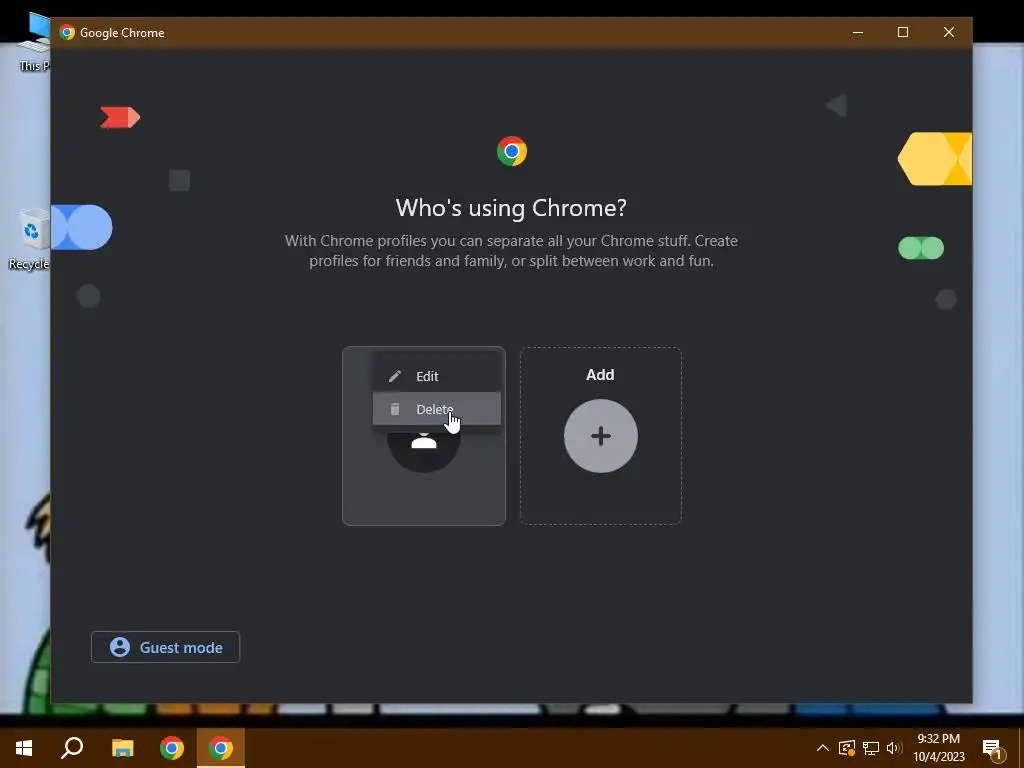This screenshot has width=1024, height=768.
Task: Click the security warning tray icon
Action: [x=847, y=748]
